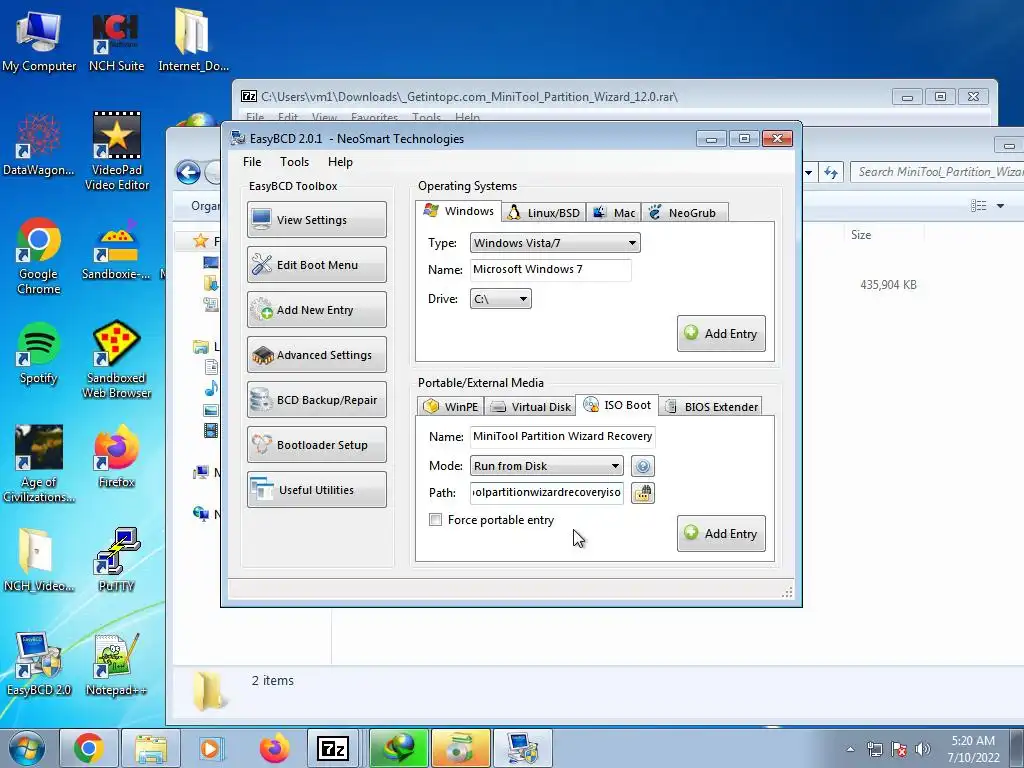Open the Edit Boot Menu section
Viewport: 1024px width, 768px height.
click(317, 264)
